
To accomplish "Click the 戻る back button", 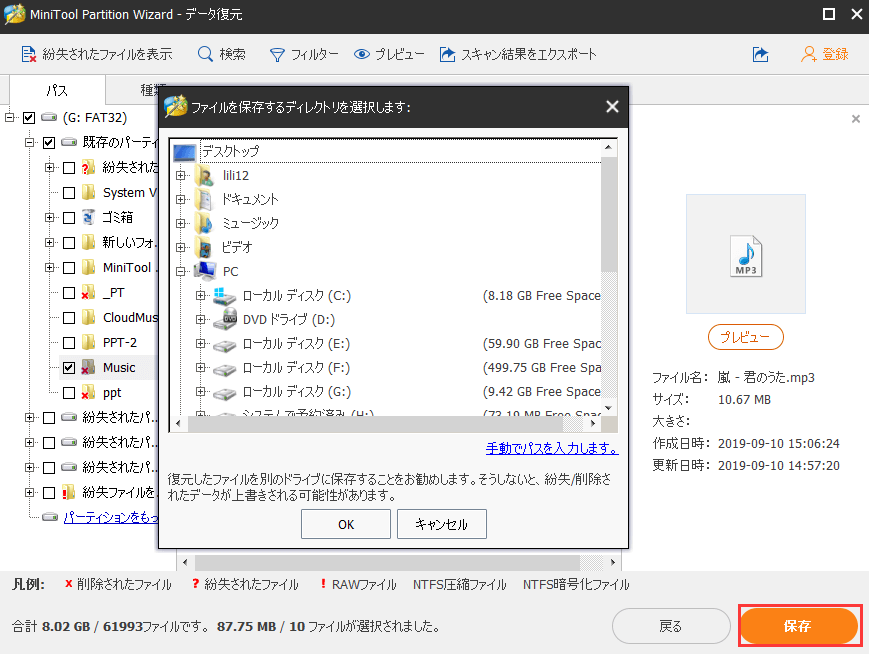I will 671,626.
